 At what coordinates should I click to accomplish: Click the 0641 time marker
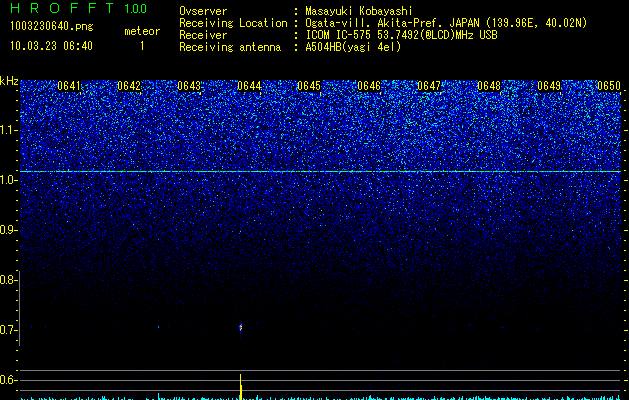pos(69,86)
